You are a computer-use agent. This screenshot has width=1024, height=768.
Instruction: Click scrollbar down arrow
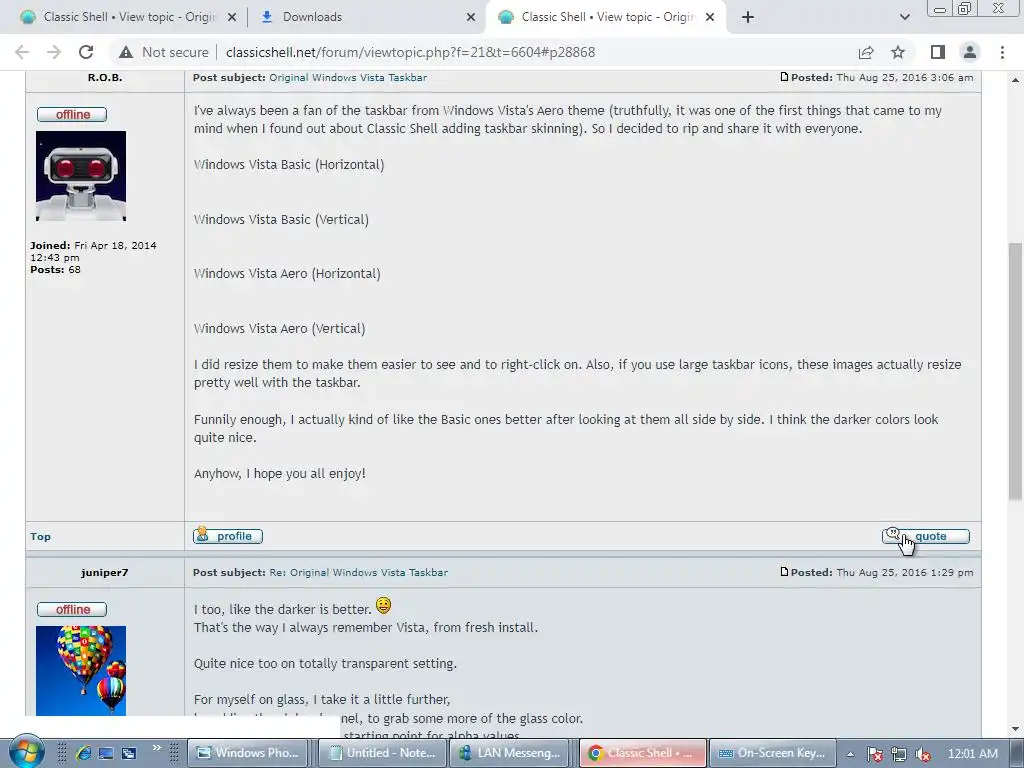1016,729
